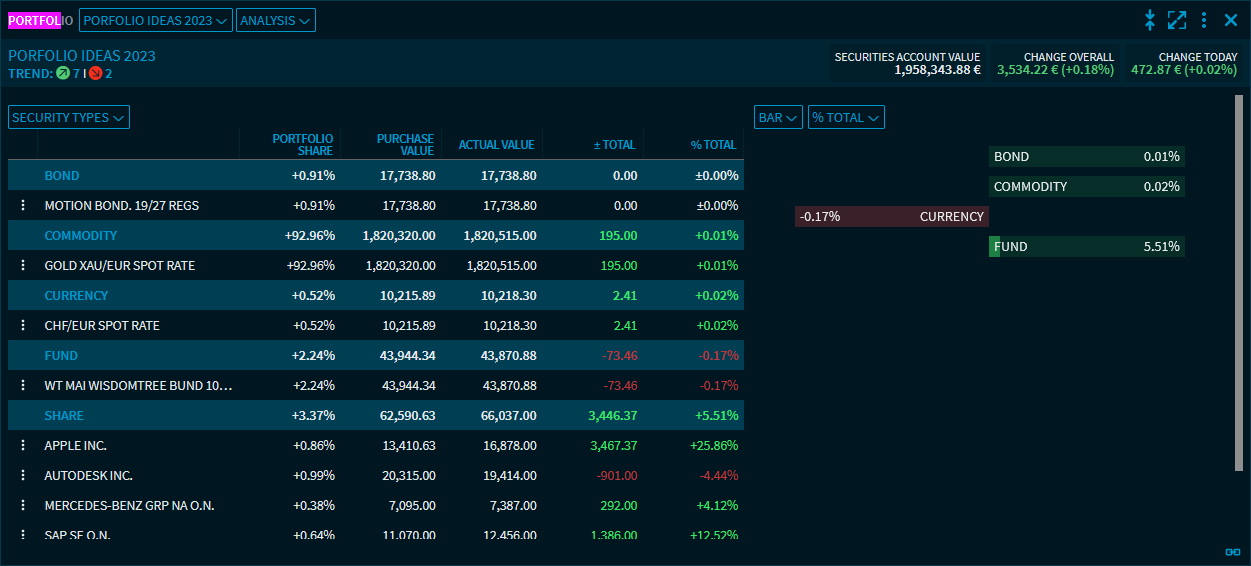Click the red Currency bar in chart
This screenshot has height=566, width=1251.
pos(891,216)
